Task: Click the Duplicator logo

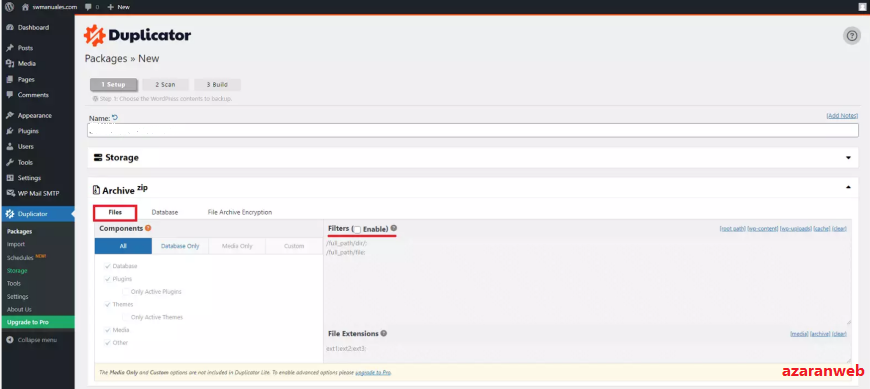Action: pos(138,36)
